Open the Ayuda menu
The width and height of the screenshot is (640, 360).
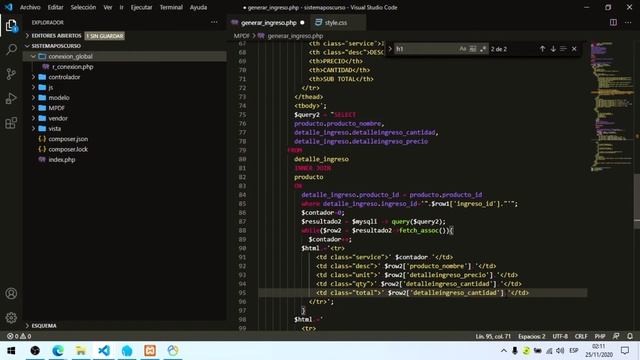point(198,7)
